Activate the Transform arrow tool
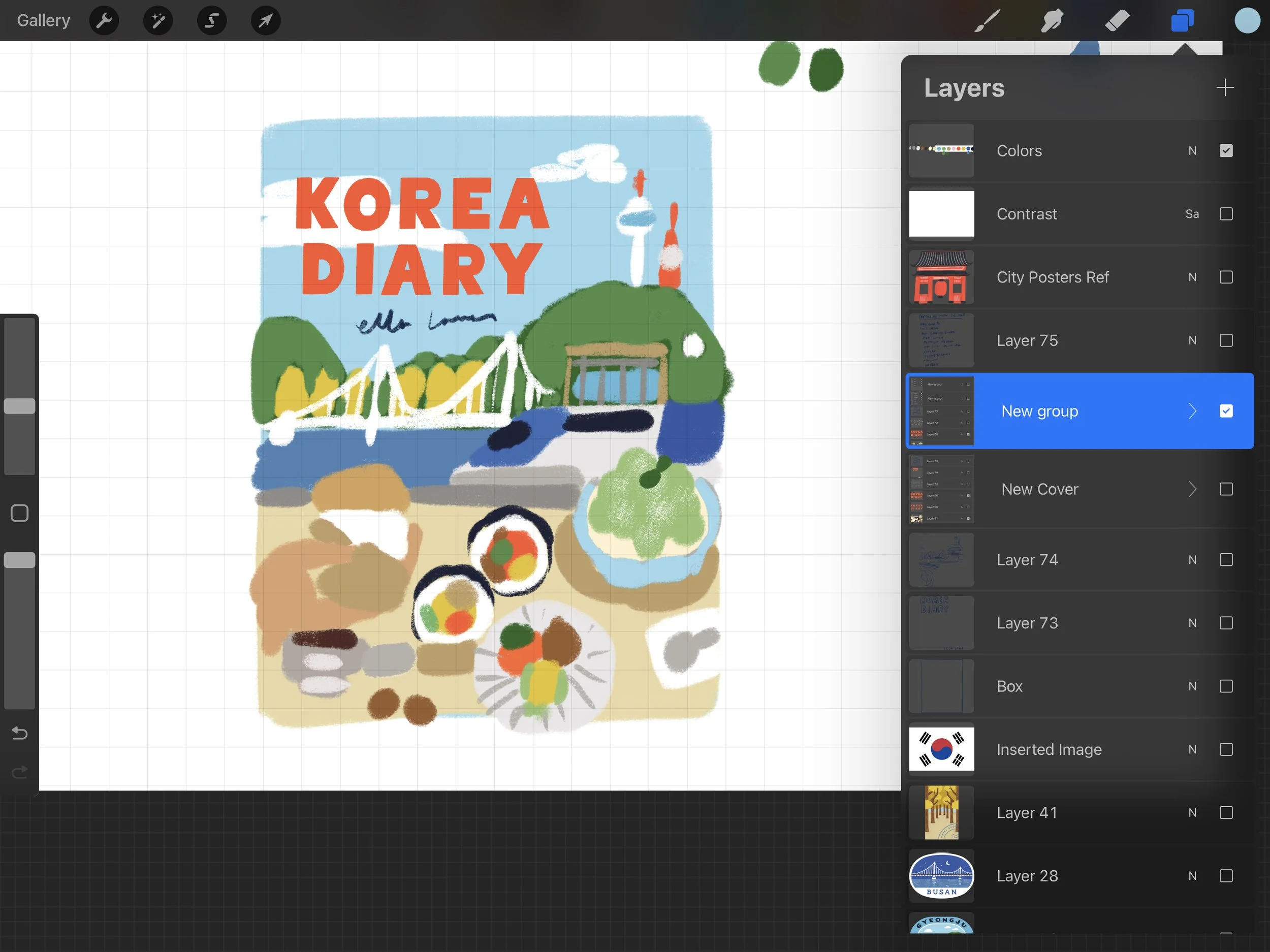1270x952 pixels. (265, 21)
